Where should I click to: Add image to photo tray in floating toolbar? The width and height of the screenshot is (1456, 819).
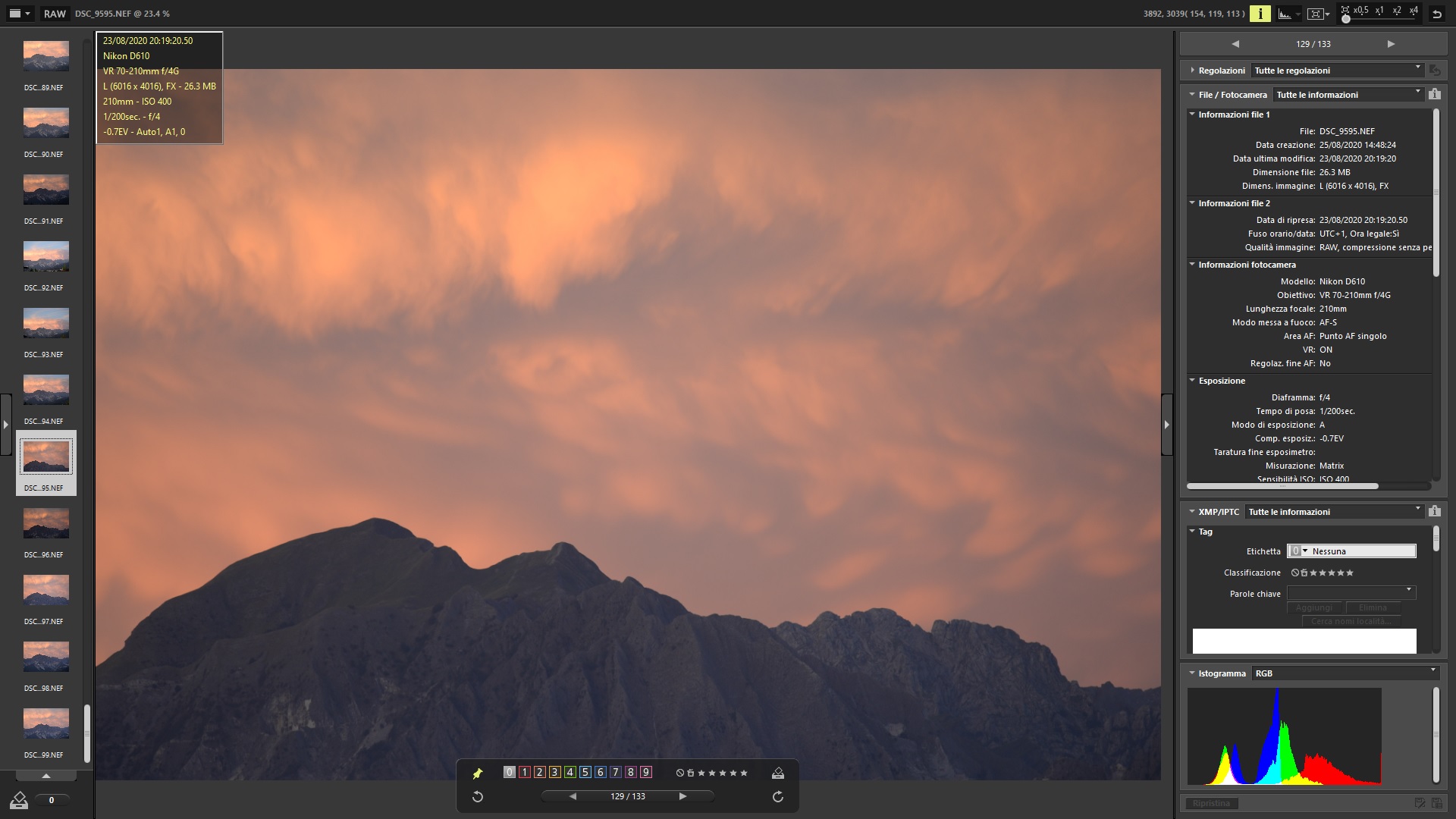click(x=777, y=773)
